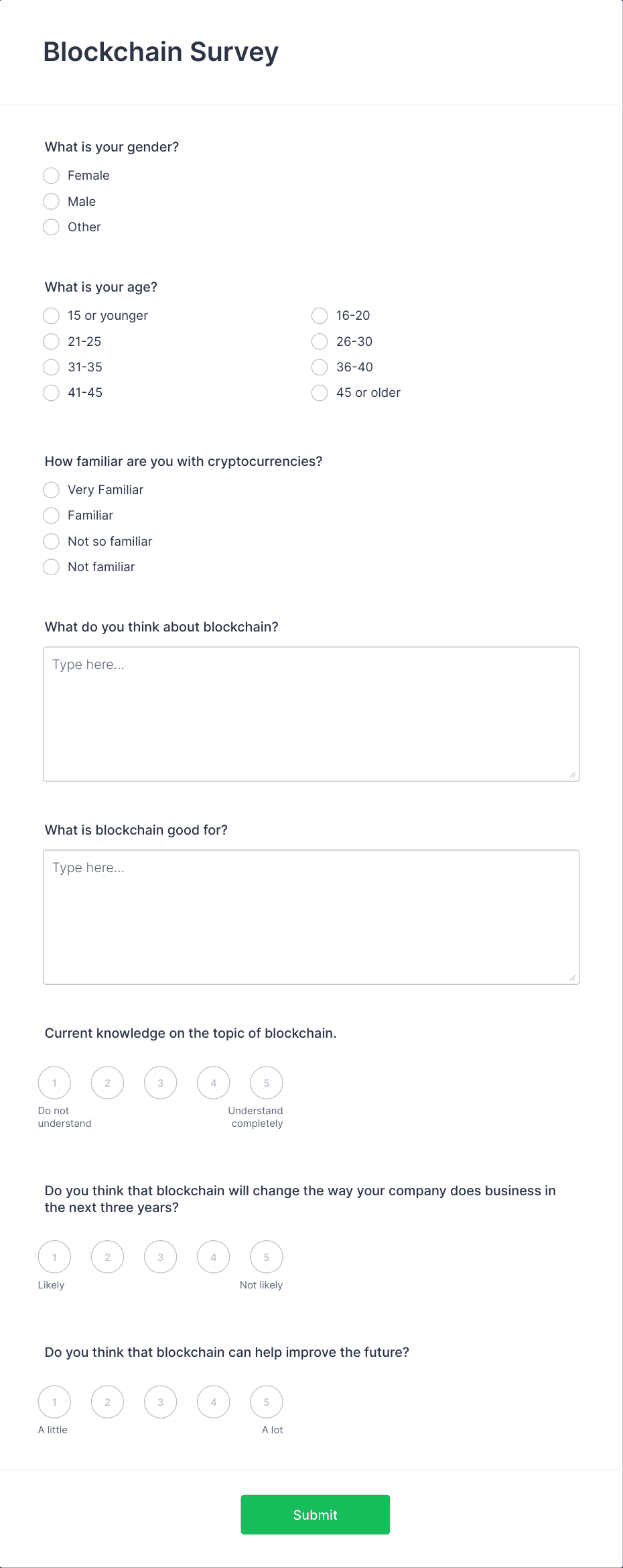Rate current blockchain knowledge as 1
The height and width of the screenshot is (1568, 623).
tap(54, 1083)
